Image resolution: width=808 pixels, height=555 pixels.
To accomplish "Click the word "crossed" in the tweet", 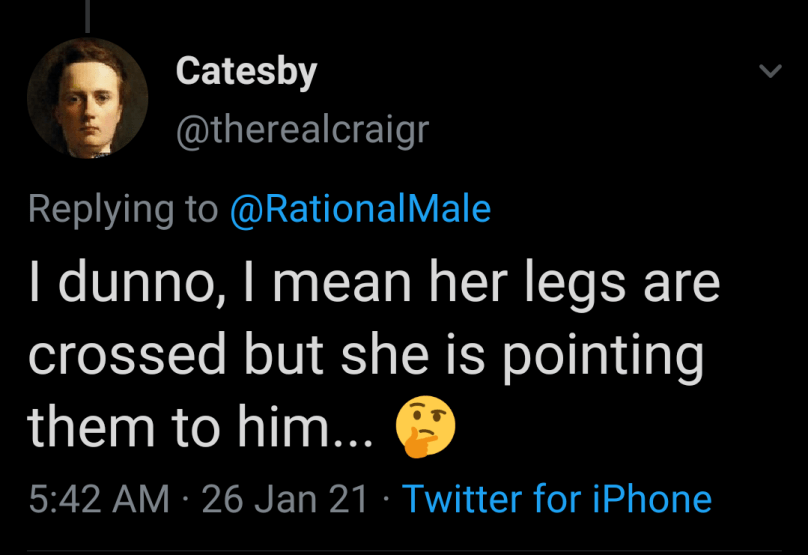I will pyautogui.click(x=126, y=355).
